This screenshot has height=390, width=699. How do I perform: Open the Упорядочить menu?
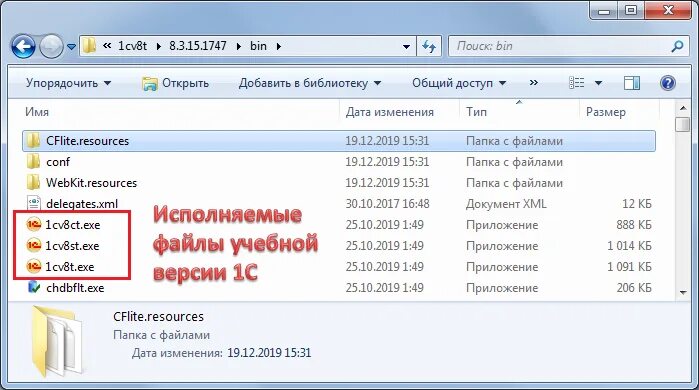[68, 83]
